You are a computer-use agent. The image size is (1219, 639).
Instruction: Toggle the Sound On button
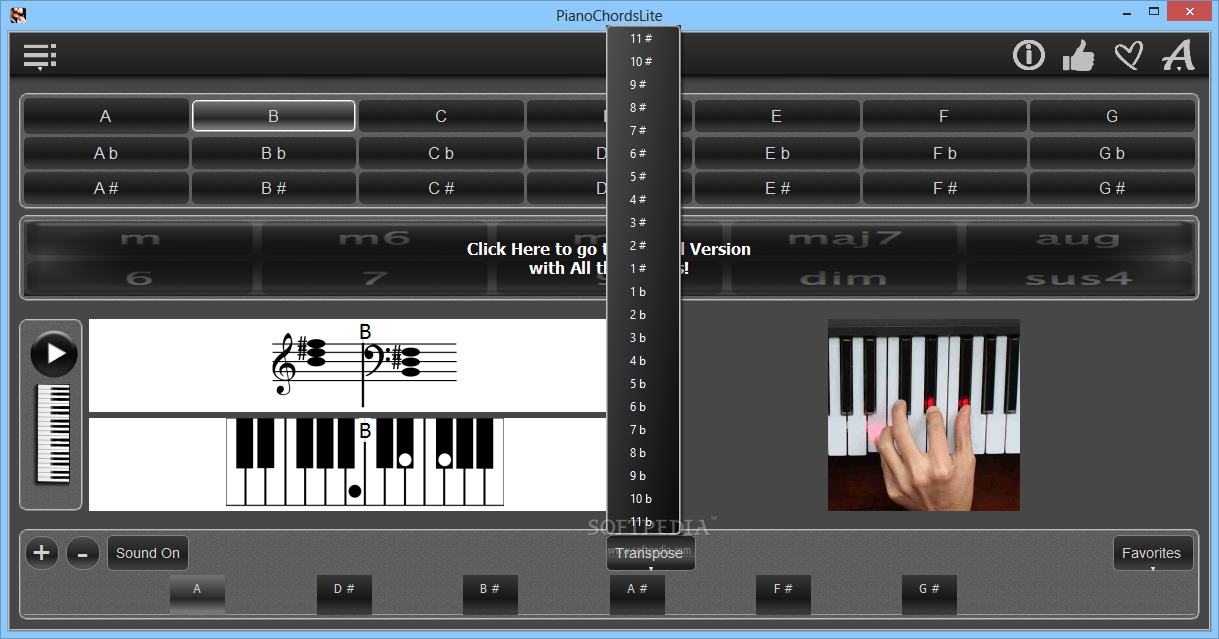click(148, 553)
